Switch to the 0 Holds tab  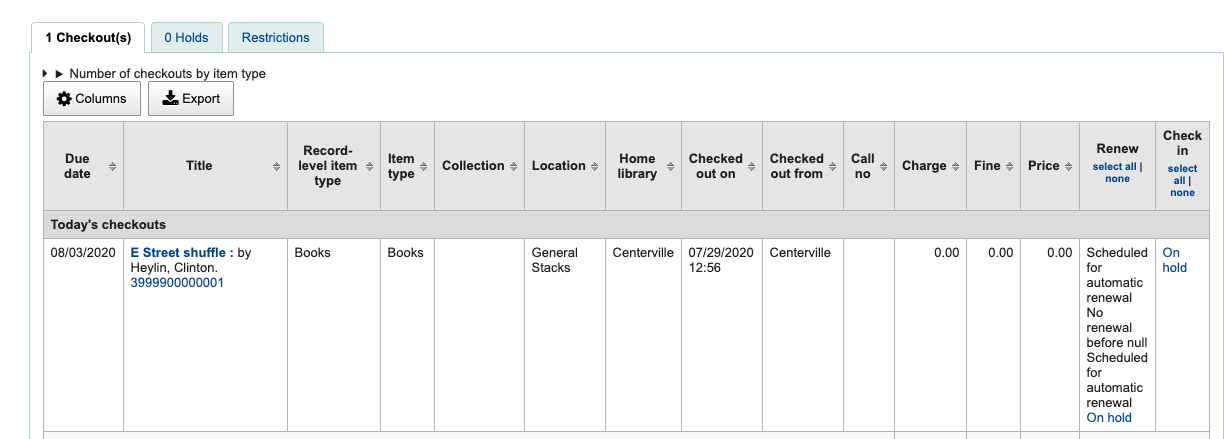[186, 38]
